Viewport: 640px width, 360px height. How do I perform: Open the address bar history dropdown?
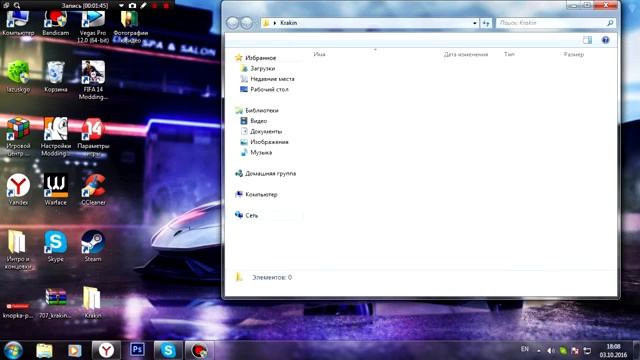(x=474, y=23)
